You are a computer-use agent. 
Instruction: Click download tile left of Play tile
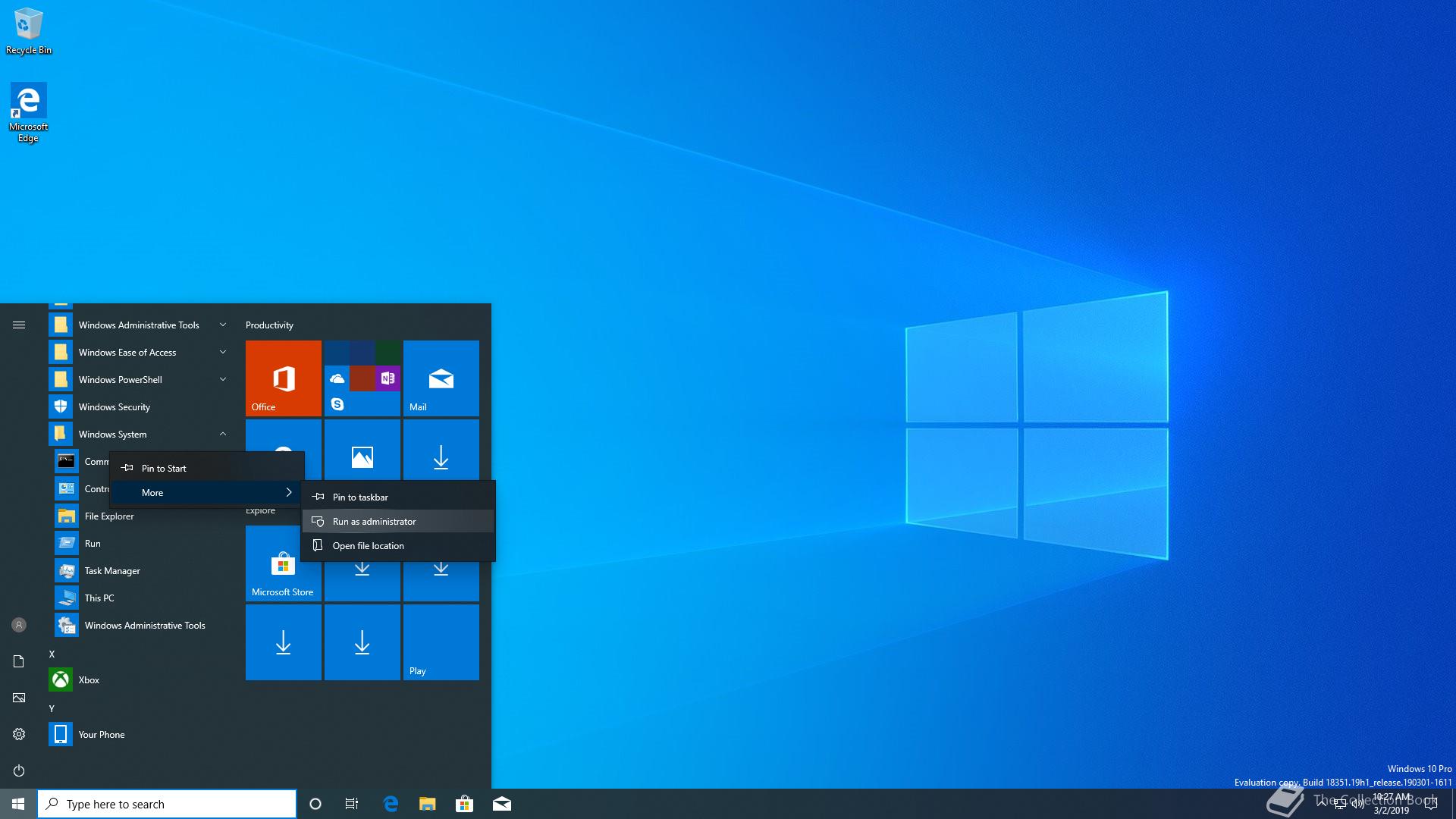coord(362,642)
